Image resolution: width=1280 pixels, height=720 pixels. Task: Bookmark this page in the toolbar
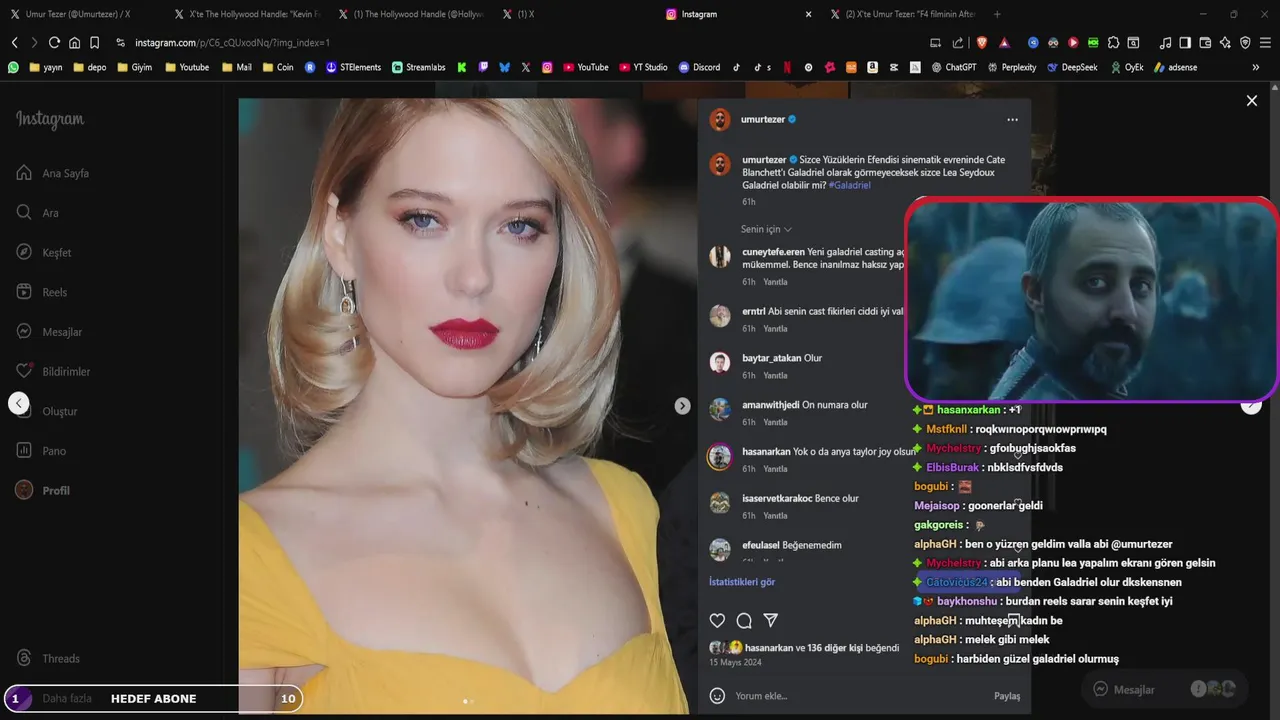[94, 43]
